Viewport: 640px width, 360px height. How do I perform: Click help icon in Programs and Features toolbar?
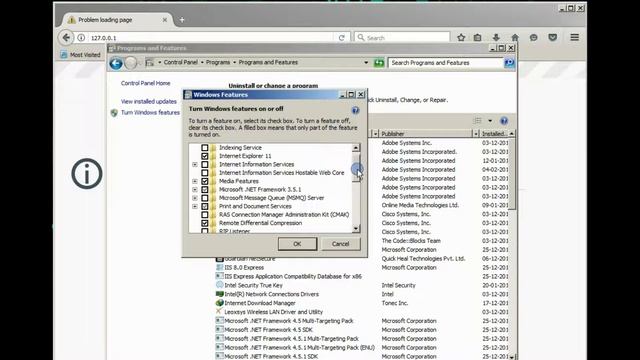[x=504, y=121]
